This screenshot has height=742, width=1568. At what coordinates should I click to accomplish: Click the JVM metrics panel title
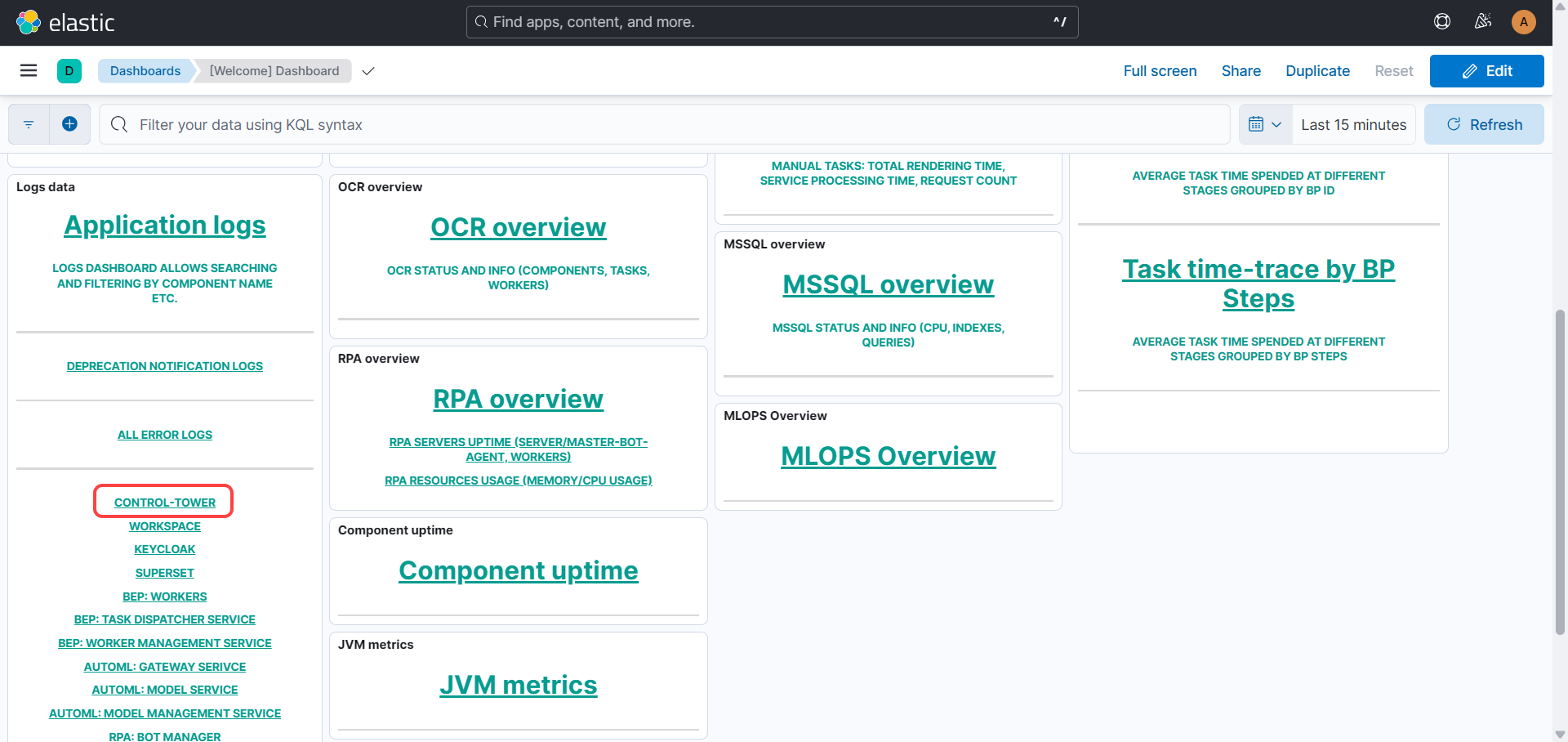[376, 645]
